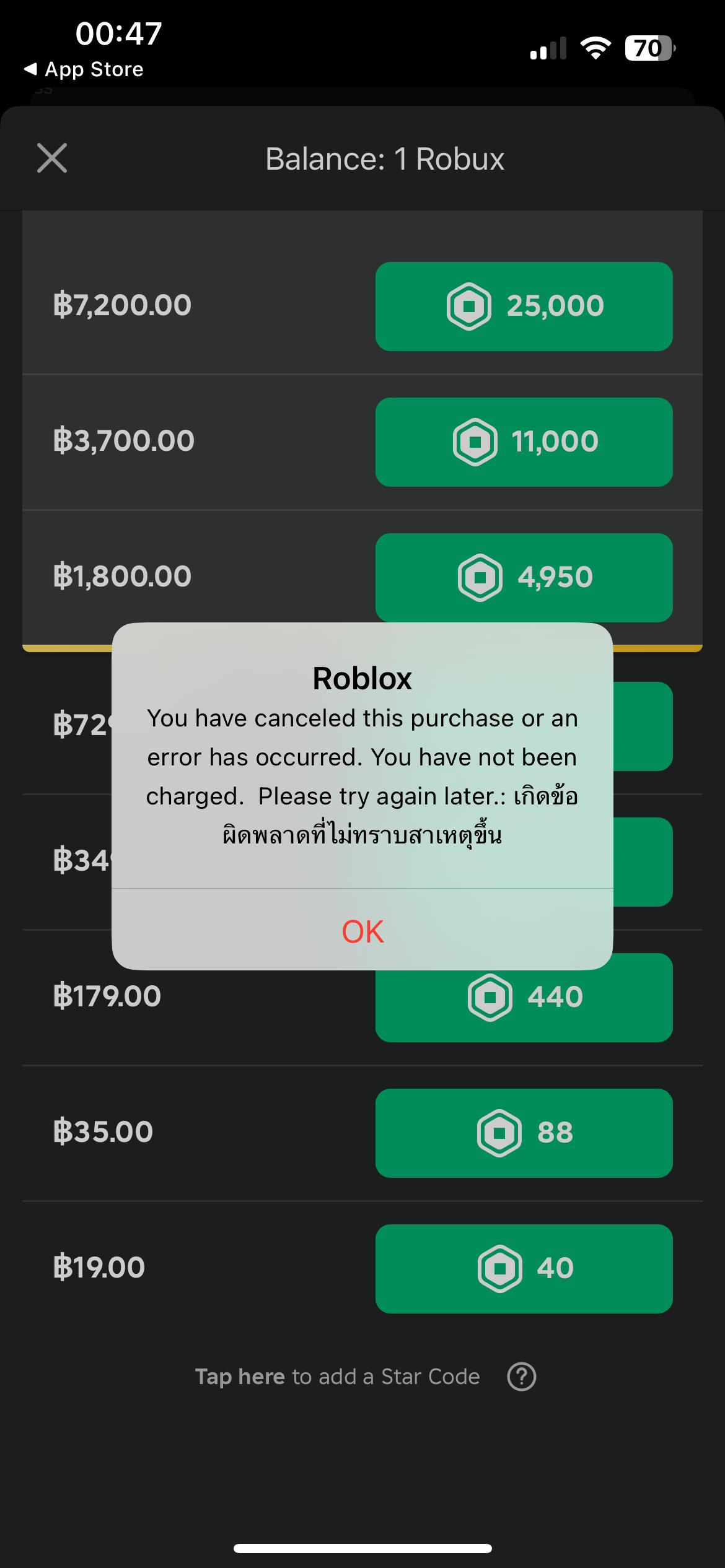This screenshot has height=1568, width=725.
Task: Tap the 4,950 Robux purchase button
Action: (524, 577)
